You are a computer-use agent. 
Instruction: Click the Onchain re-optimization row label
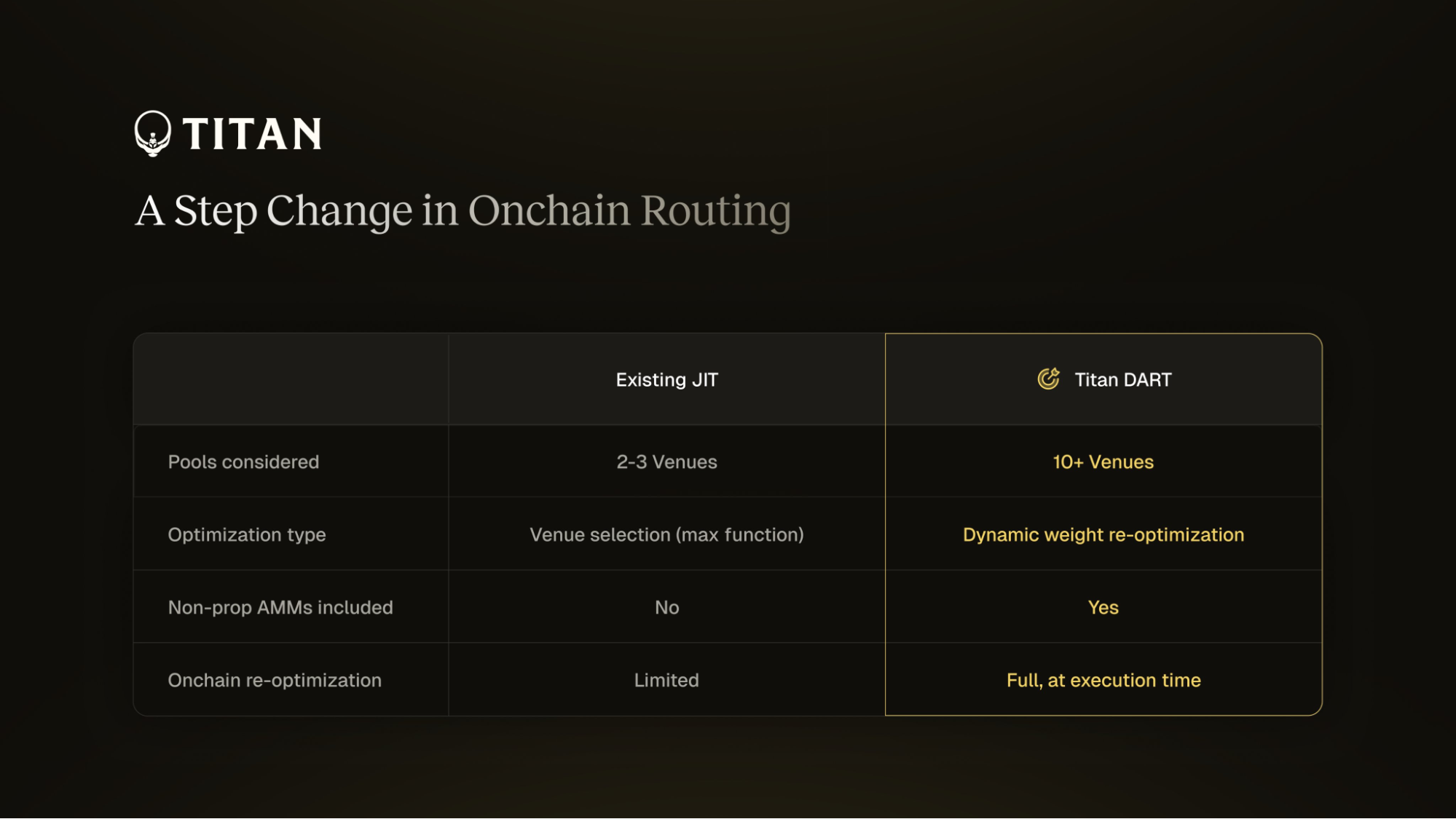[275, 680]
